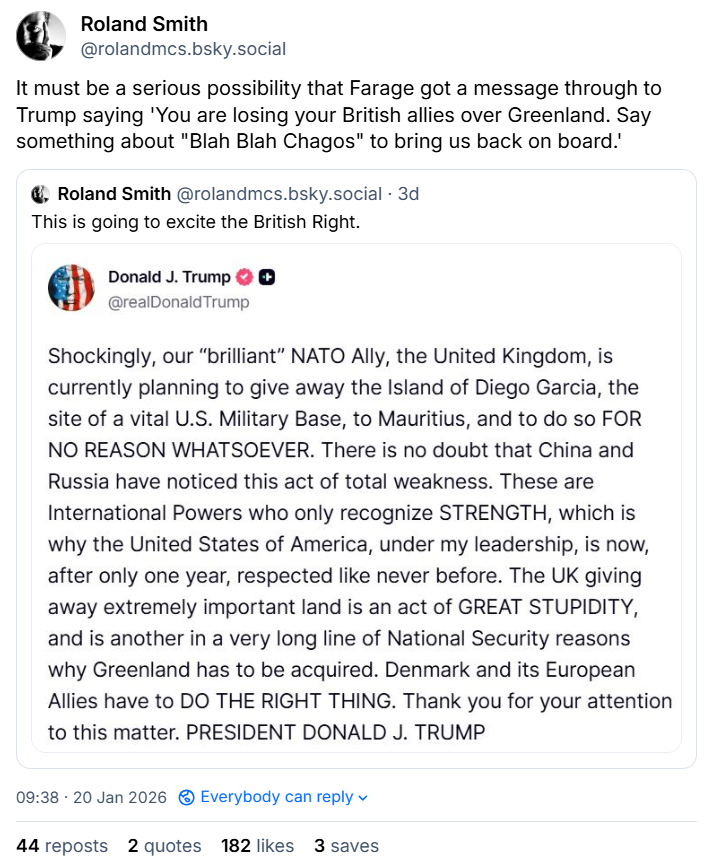
Task: Click Roland Smith's large profile avatar
Action: [x=41, y=36]
